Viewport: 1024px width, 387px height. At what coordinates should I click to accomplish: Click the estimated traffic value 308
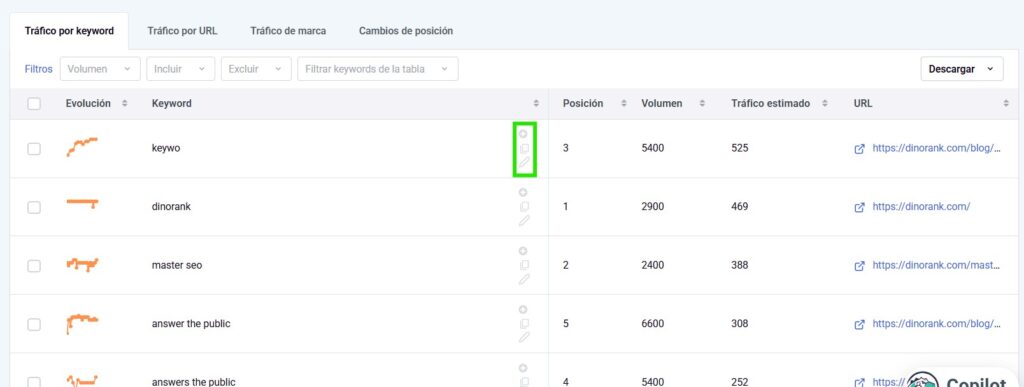[740, 324]
